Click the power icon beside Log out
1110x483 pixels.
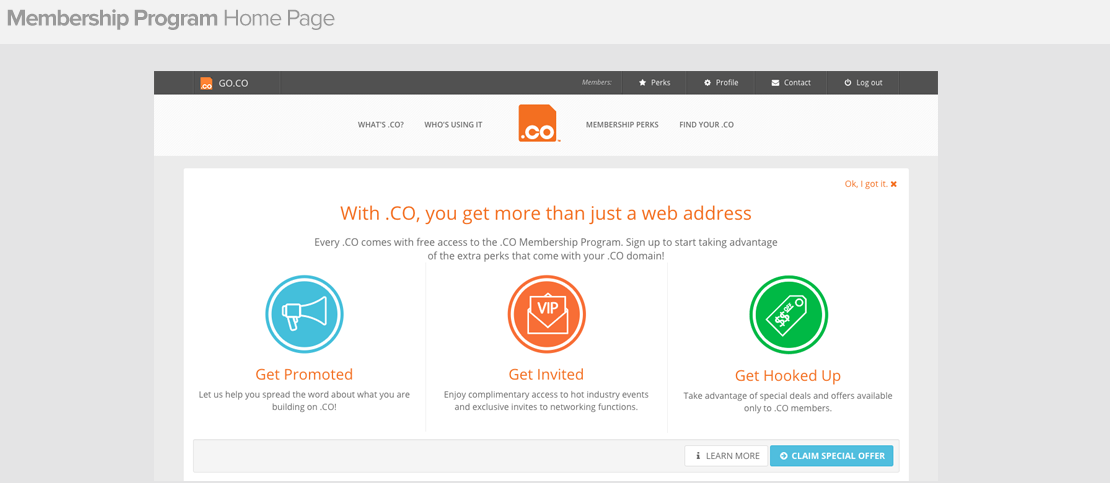[x=848, y=83]
